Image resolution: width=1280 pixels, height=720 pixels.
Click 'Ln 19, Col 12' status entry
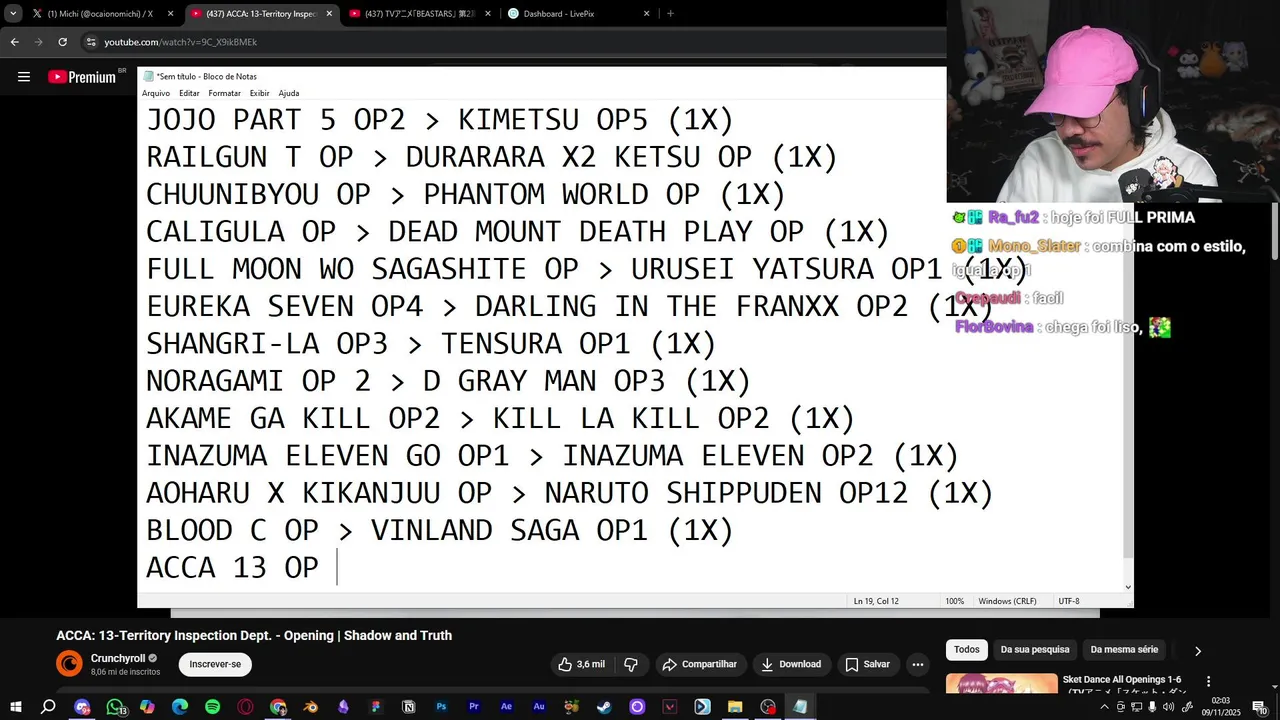click(x=875, y=601)
